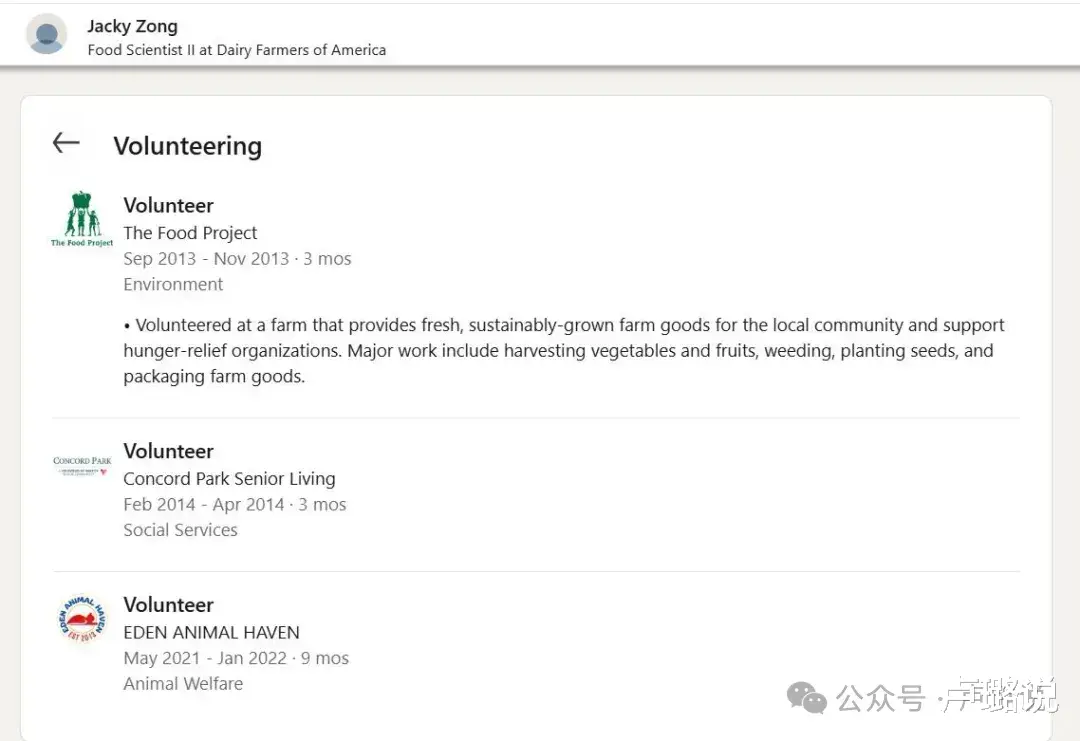Click the EDEN ANIMAL HAVEN organization name

211,632
